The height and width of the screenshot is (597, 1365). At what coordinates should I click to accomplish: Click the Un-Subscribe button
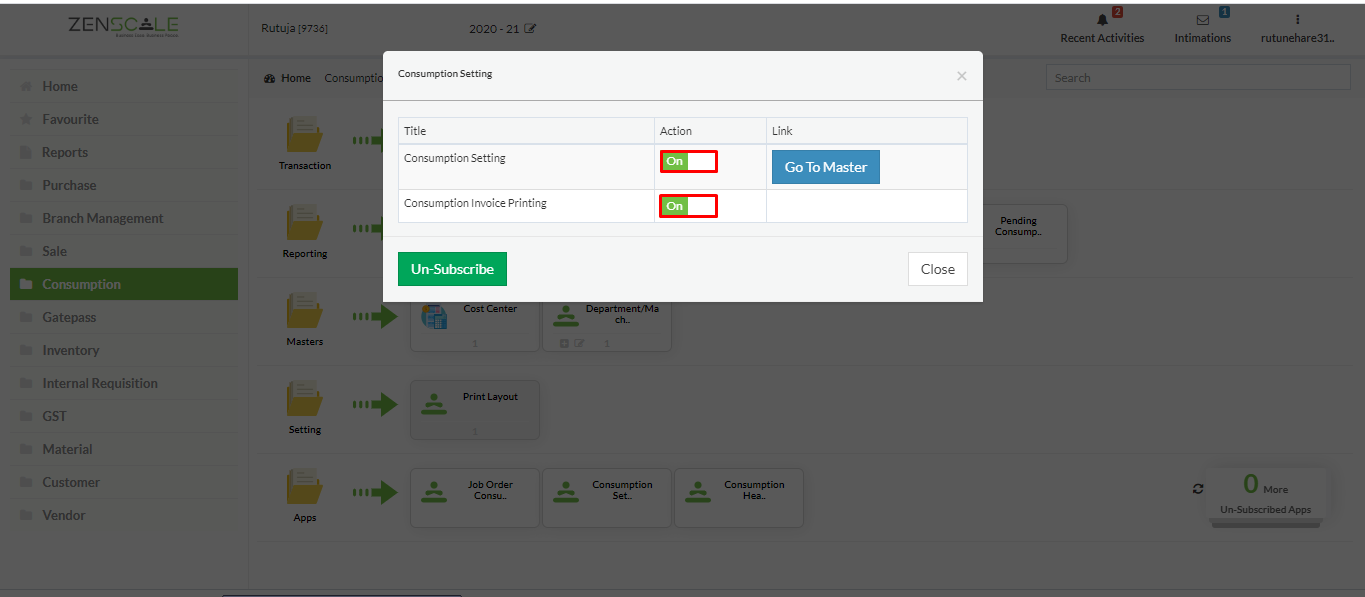point(452,269)
